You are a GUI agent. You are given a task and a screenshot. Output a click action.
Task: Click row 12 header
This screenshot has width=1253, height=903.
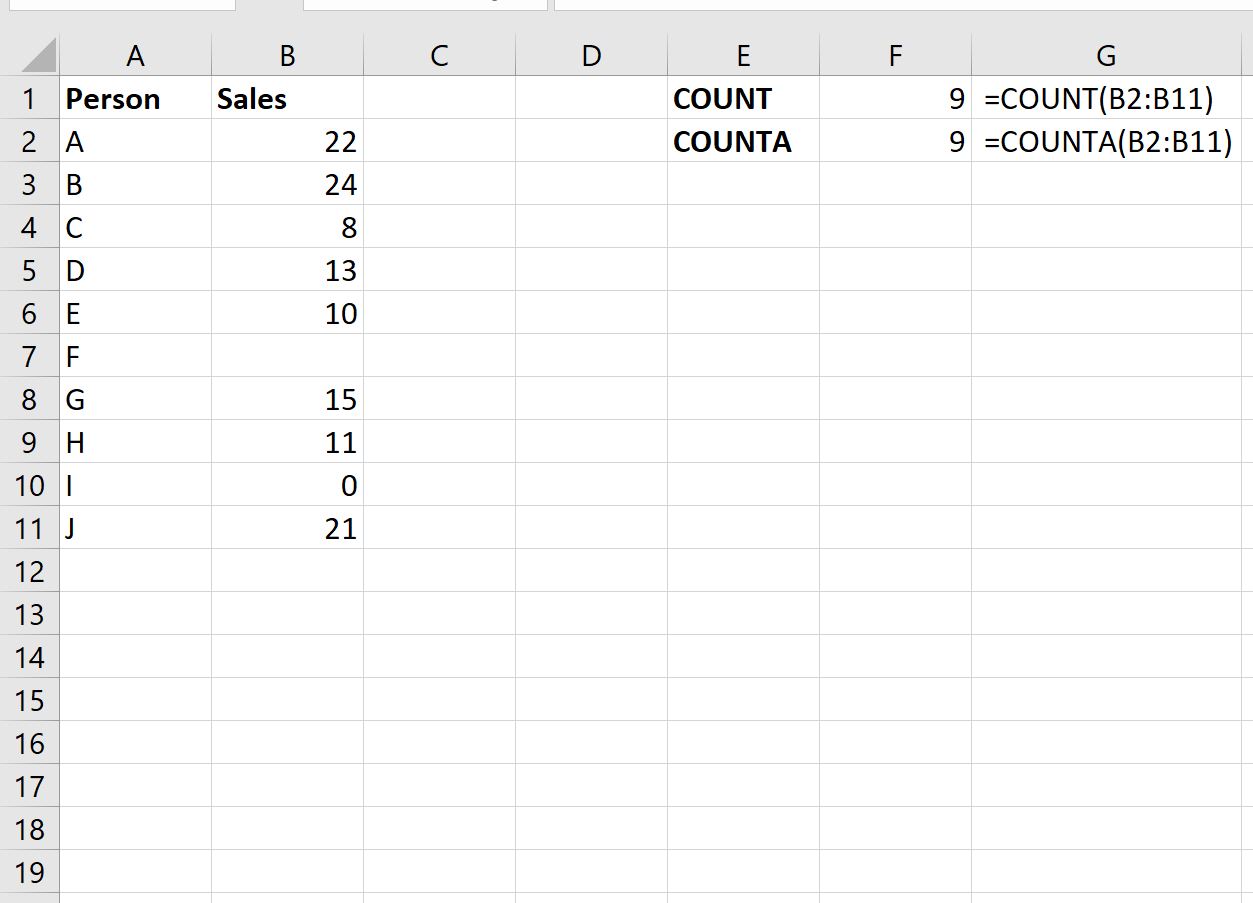coord(29,572)
